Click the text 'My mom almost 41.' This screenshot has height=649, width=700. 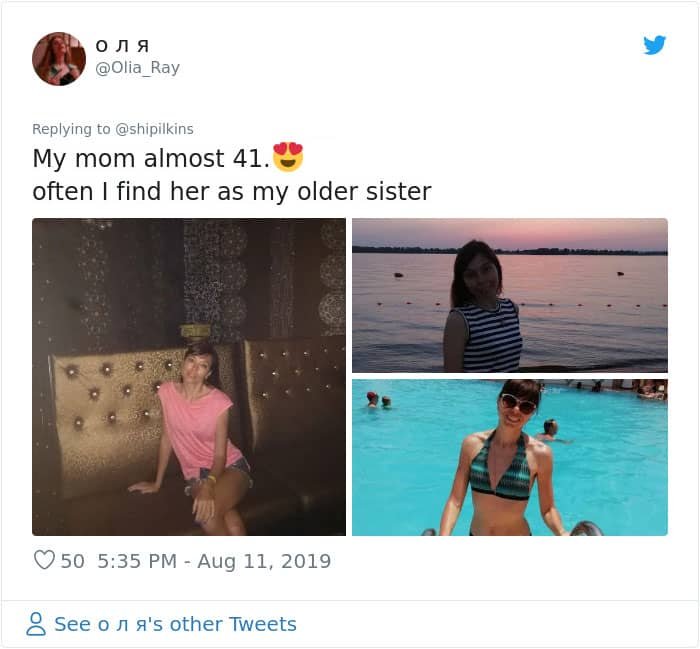[x=152, y=158]
